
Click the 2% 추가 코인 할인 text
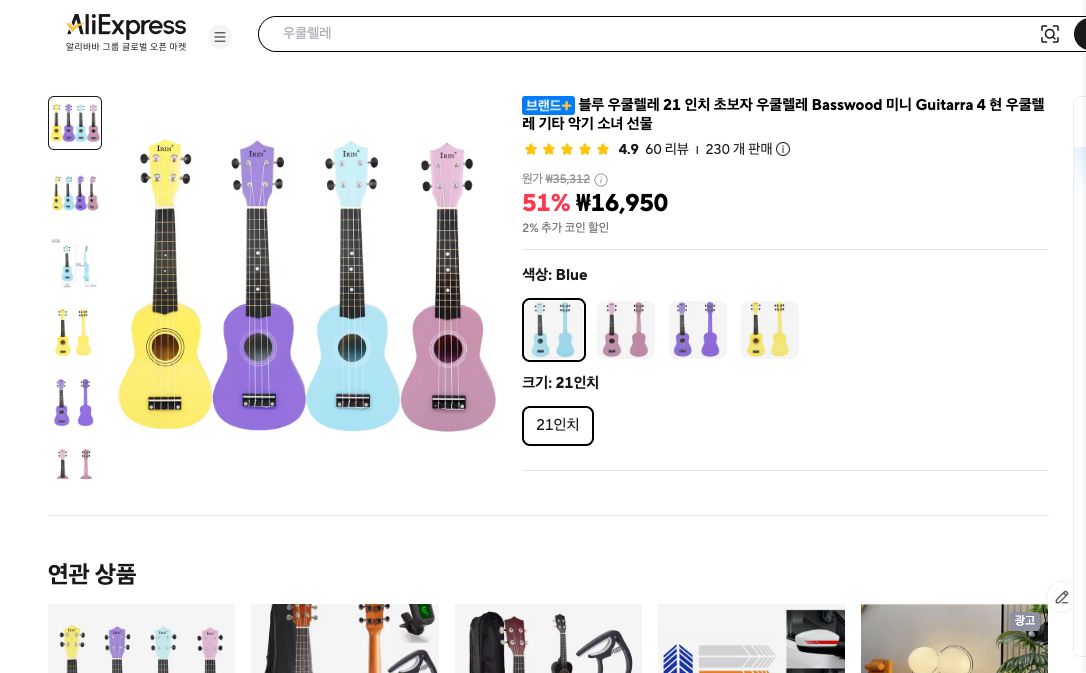tap(565, 228)
